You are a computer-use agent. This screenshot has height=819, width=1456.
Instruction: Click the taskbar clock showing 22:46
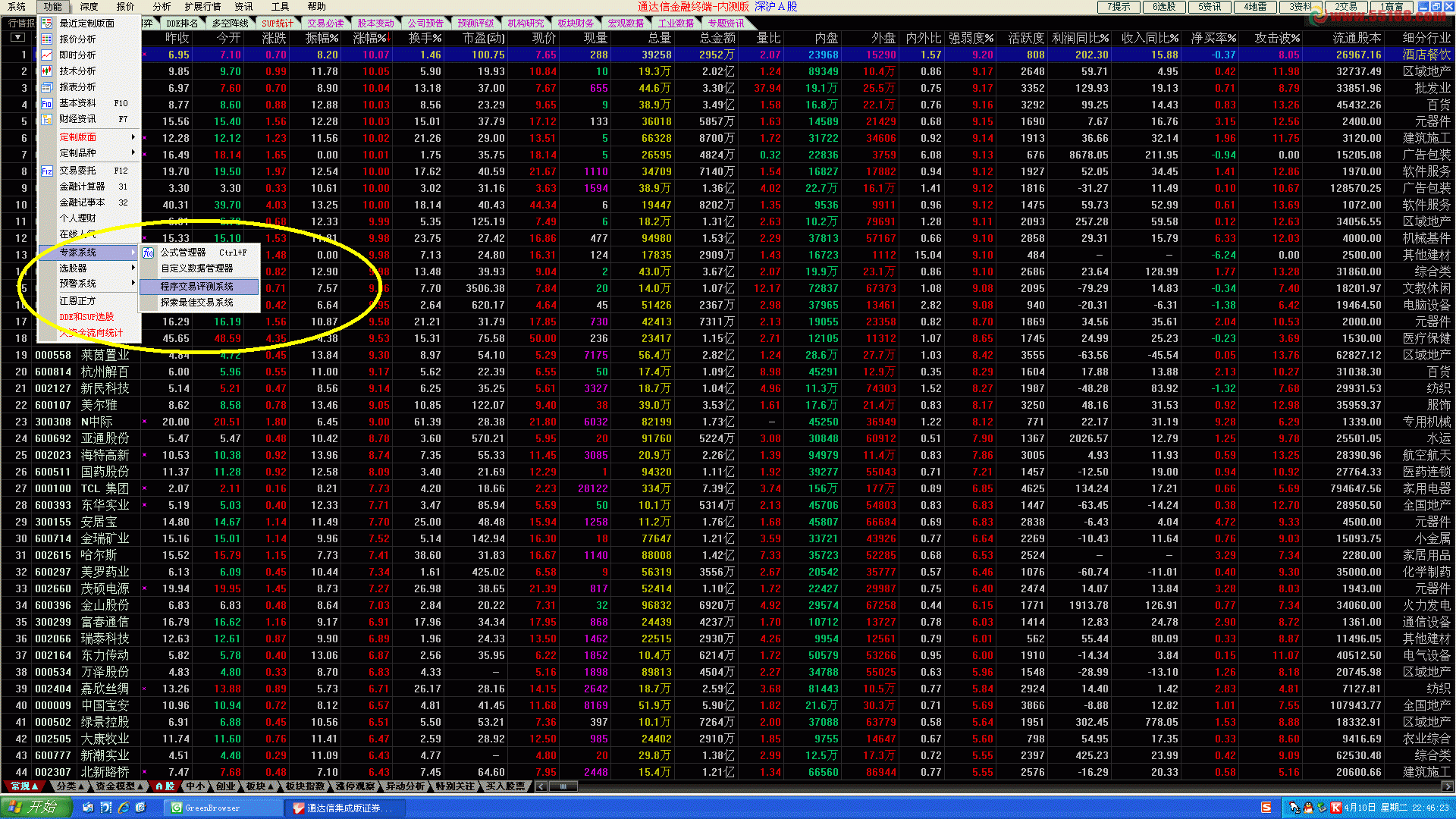click(x=1396, y=808)
